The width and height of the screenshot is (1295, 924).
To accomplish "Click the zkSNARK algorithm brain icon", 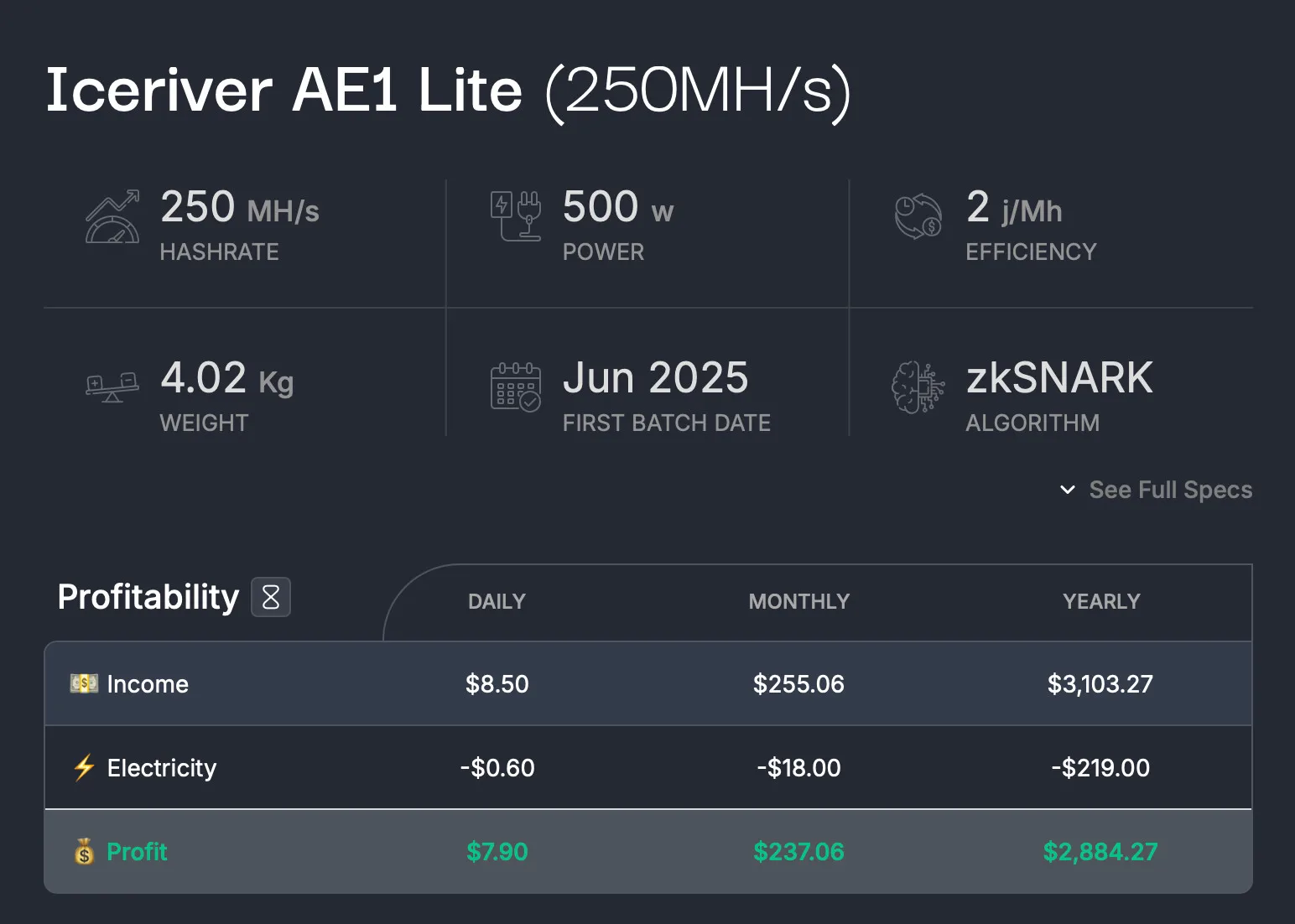I will click(918, 387).
